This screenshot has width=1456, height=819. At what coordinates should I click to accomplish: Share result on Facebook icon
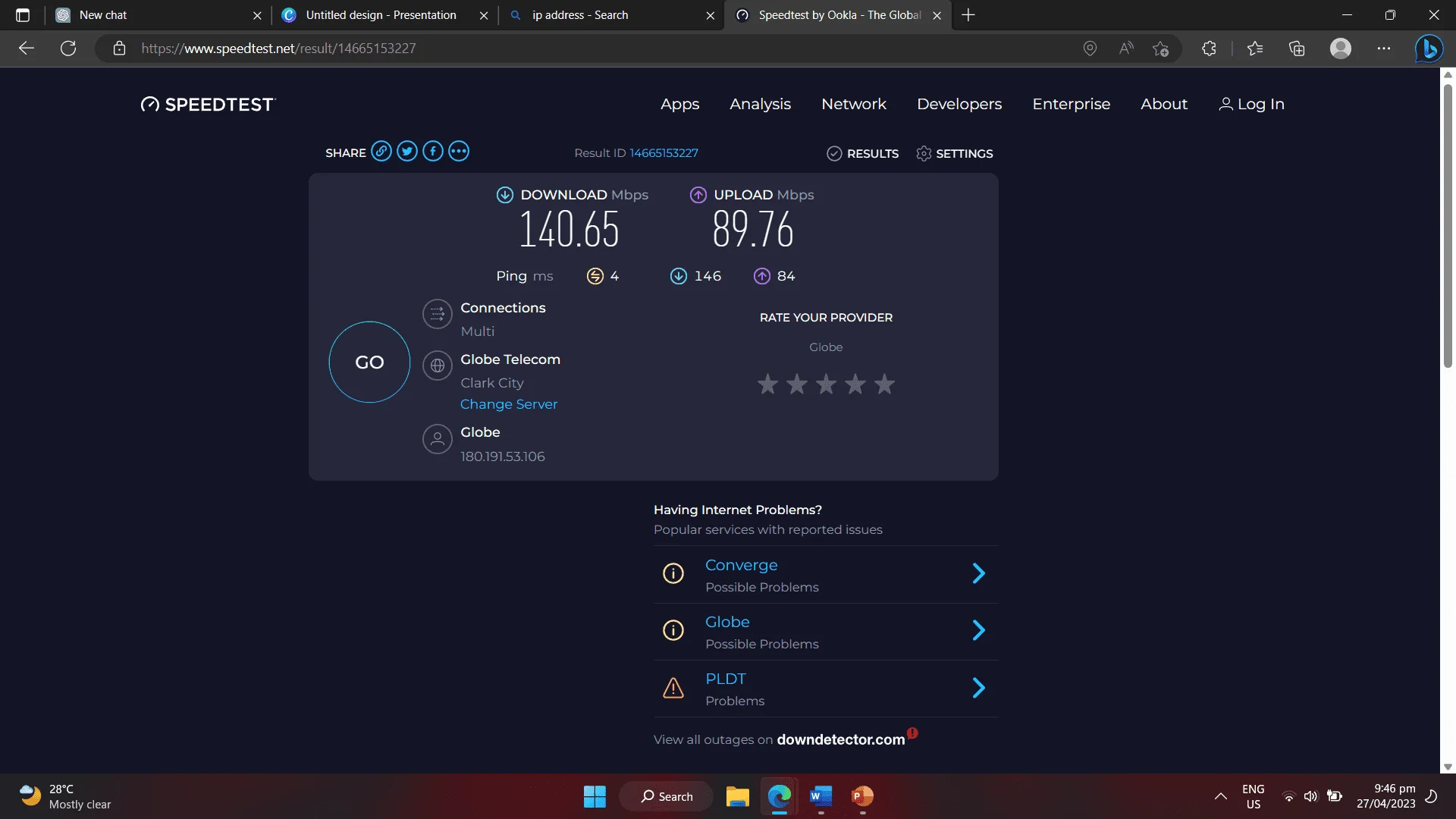tap(433, 152)
